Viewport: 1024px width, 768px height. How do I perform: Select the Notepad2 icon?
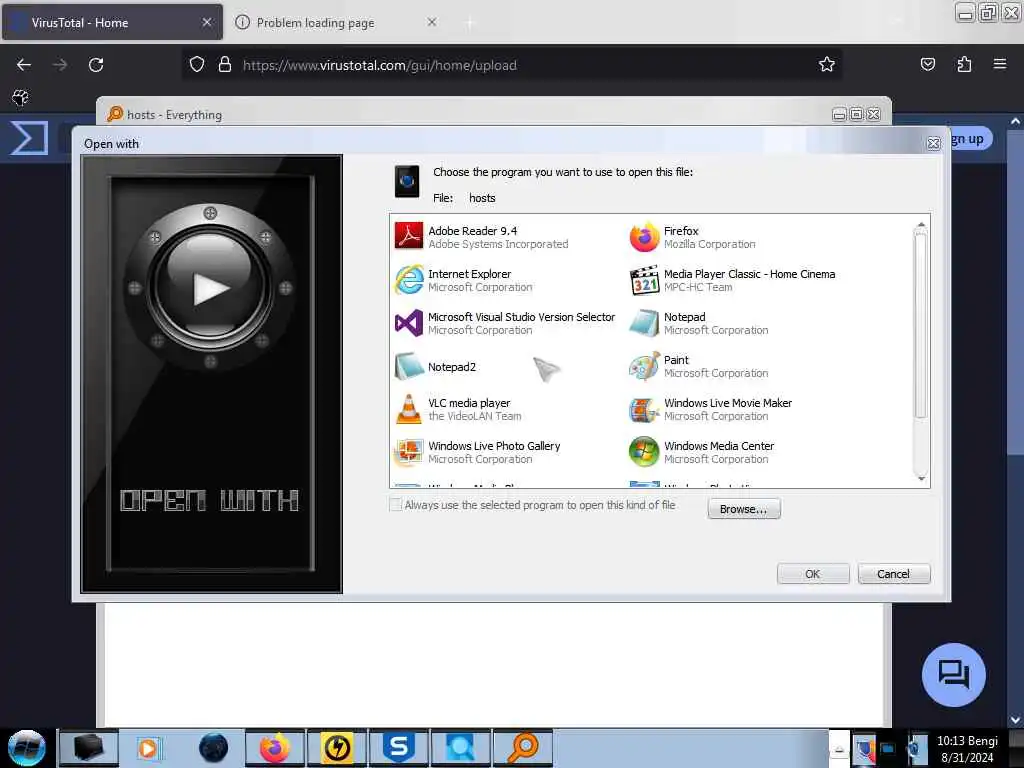(409, 366)
